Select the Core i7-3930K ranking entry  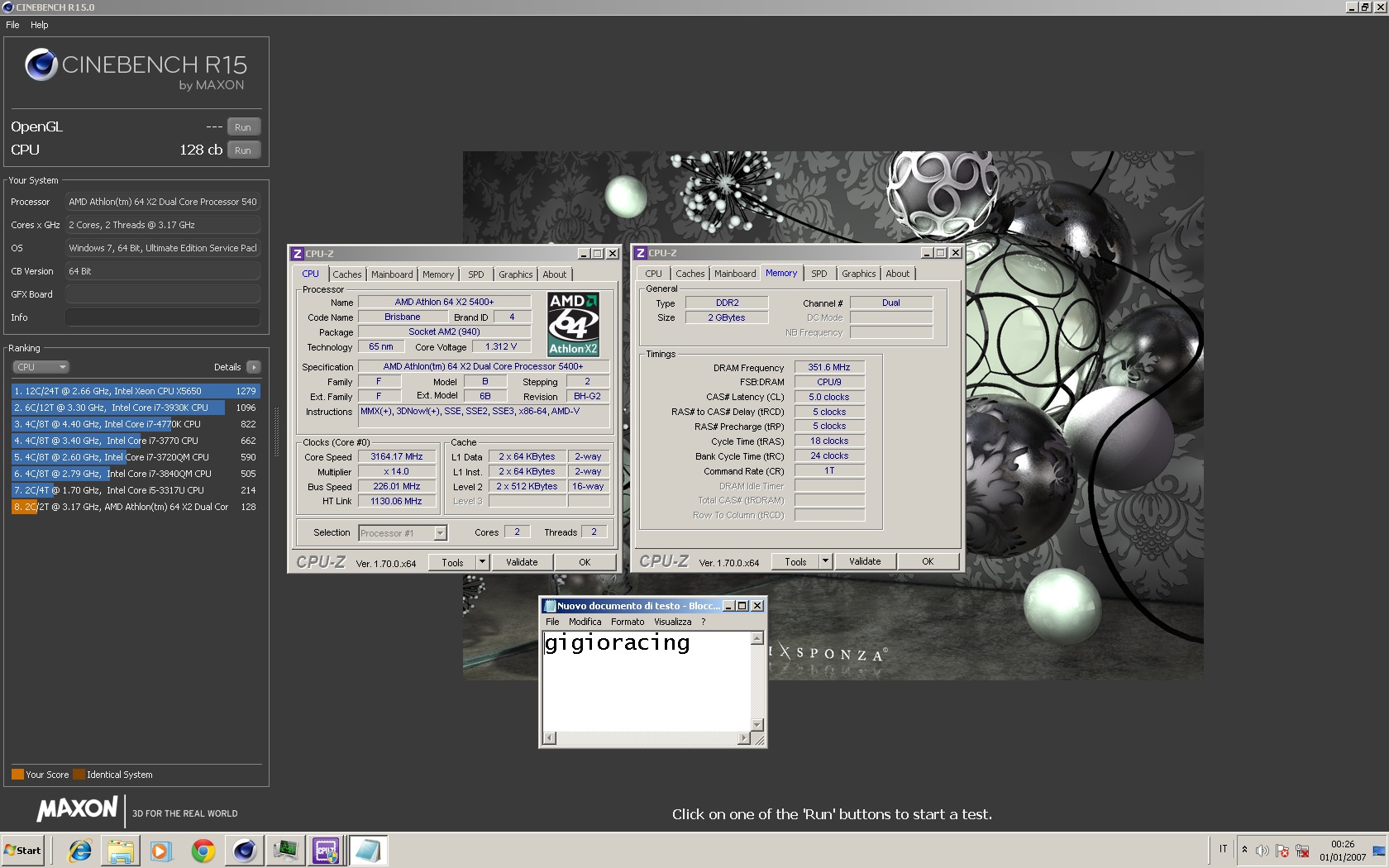coord(136,408)
